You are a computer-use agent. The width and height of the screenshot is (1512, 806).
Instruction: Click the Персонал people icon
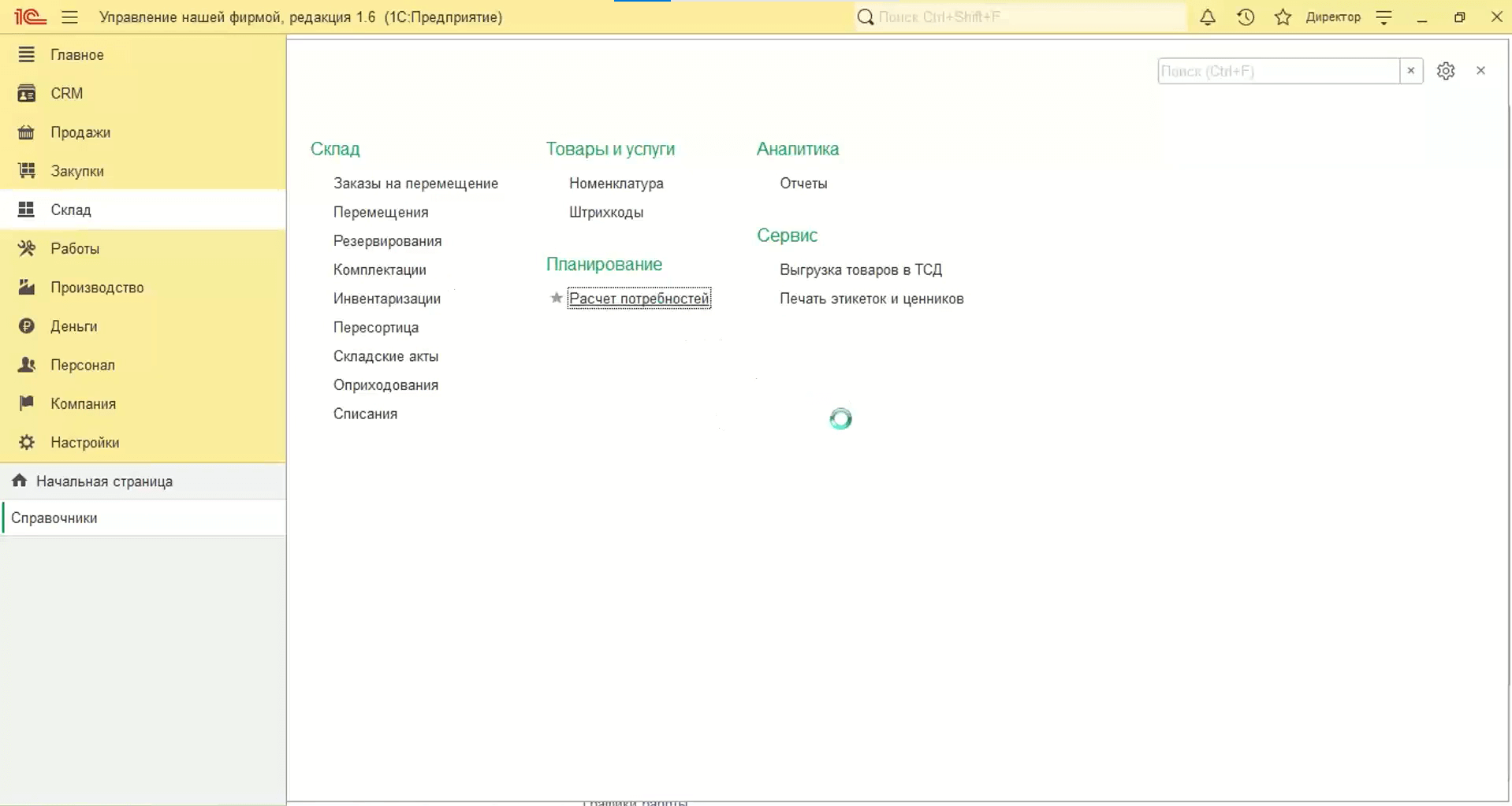(27, 364)
